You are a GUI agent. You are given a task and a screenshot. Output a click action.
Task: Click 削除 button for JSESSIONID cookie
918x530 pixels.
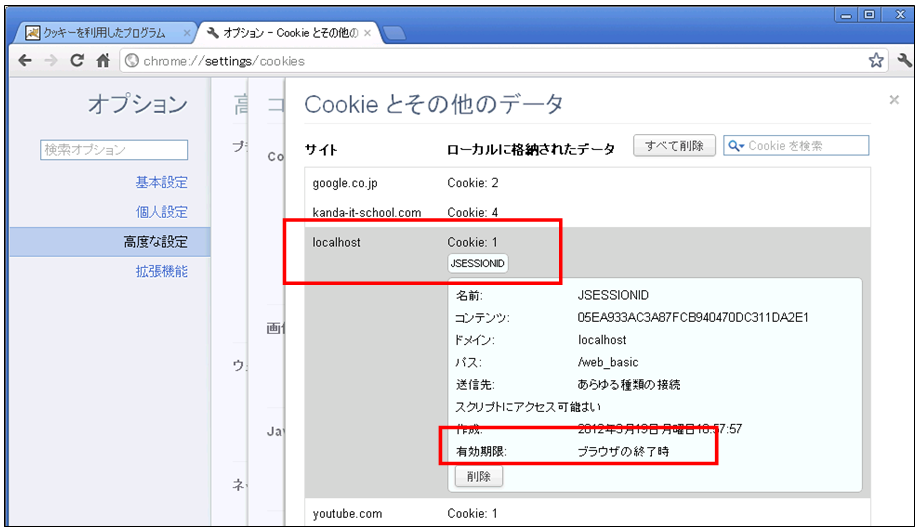click(478, 477)
